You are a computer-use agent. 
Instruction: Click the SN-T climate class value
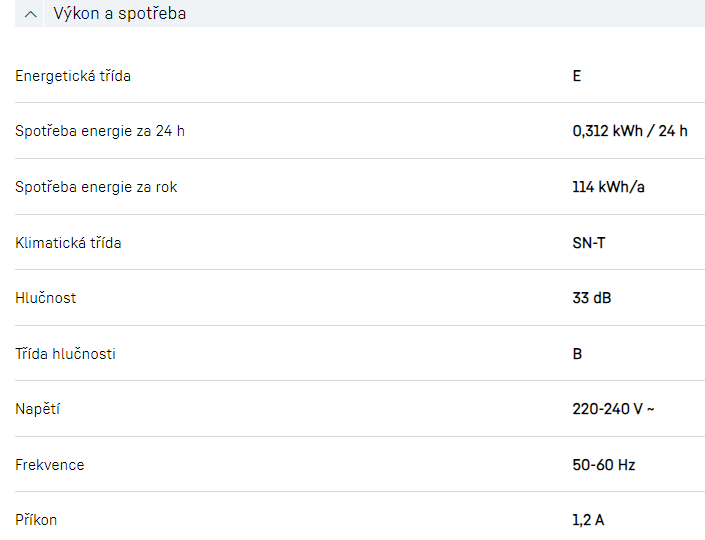click(589, 243)
